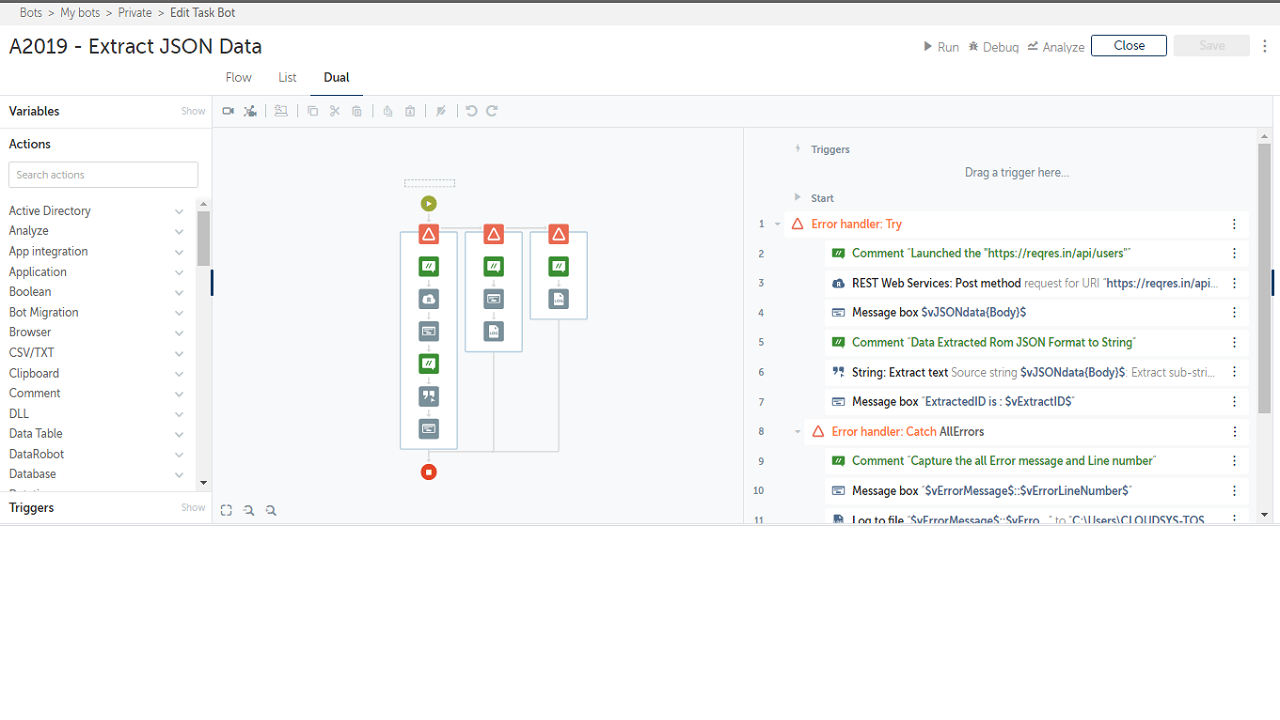
Task: Expand the Clipboard actions group
Action: [179, 374]
